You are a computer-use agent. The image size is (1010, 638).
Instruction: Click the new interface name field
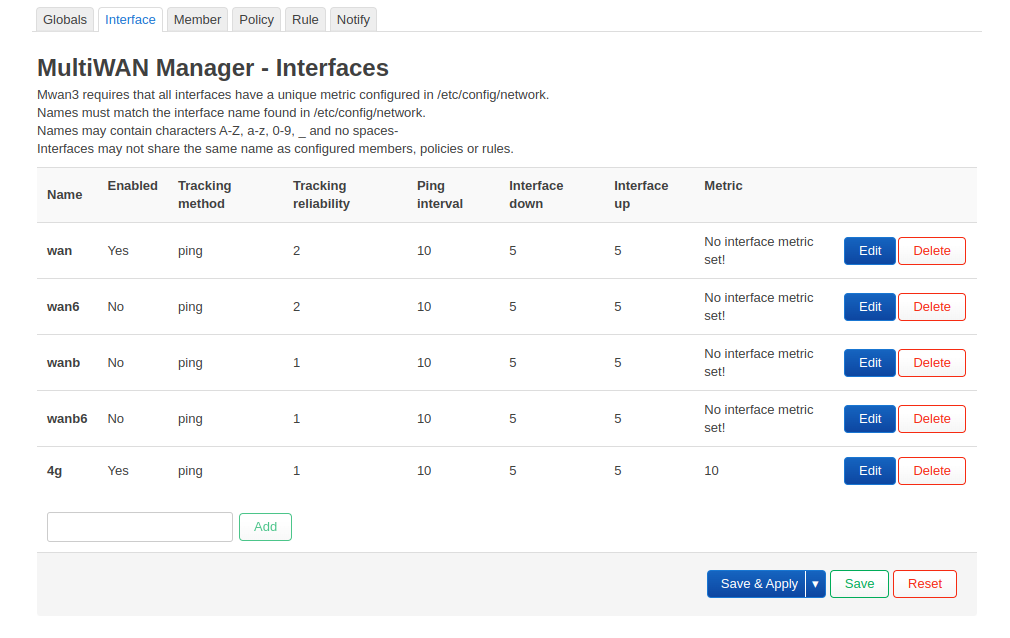click(140, 527)
